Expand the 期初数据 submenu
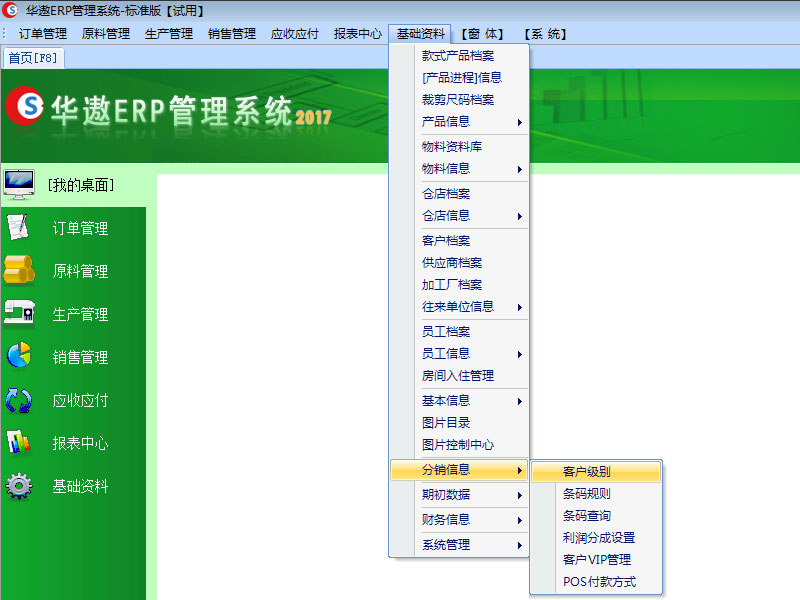Image resolution: width=800 pixels, height=600 pixels. (459, 494)
